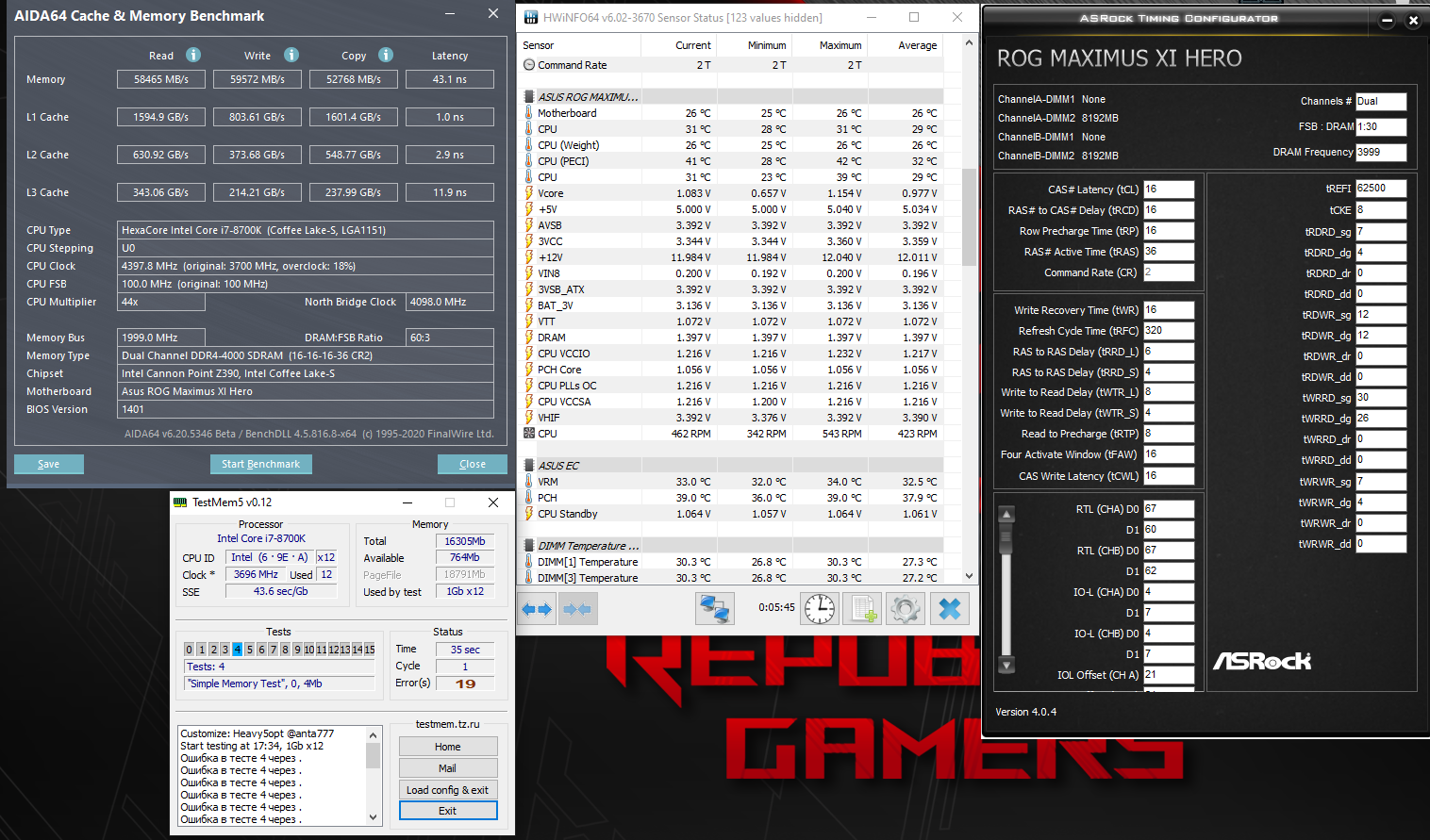Reset HWiNFO min/max with the clock icon
Viewport: 1430px width, 840px height.
coord(820,609)
